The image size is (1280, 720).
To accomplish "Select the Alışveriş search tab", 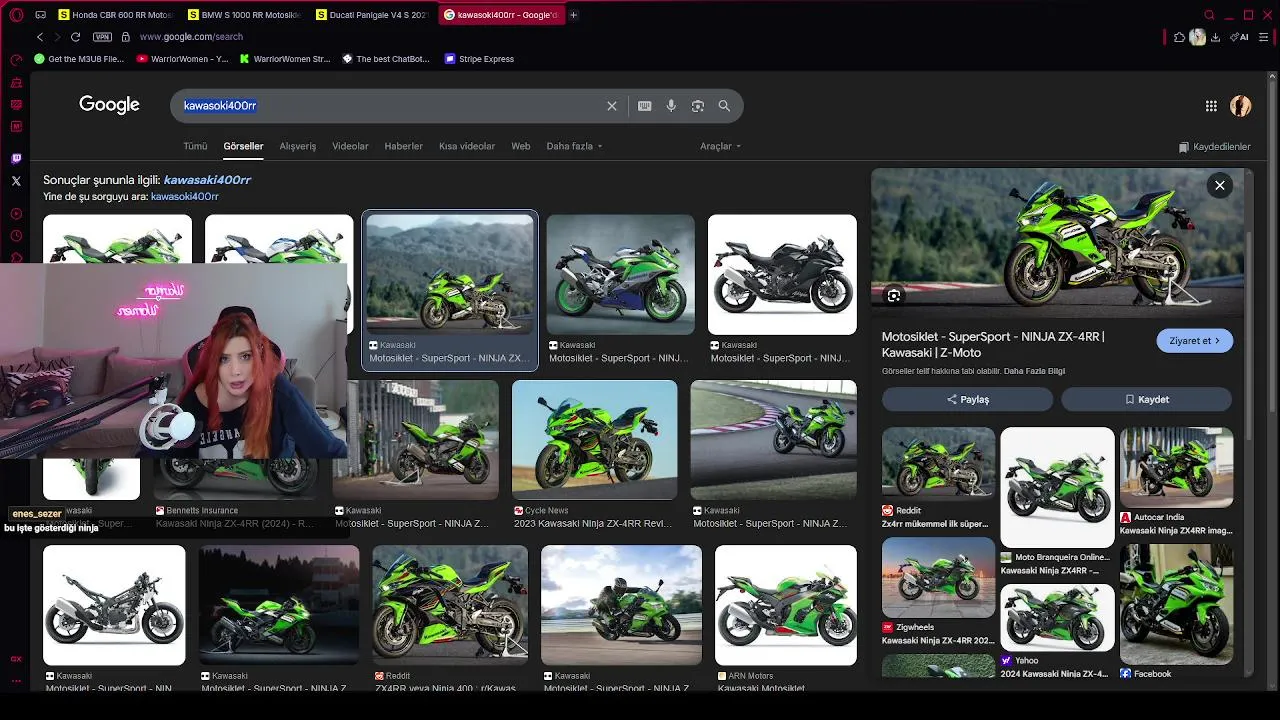I will [x=297, y=146].
